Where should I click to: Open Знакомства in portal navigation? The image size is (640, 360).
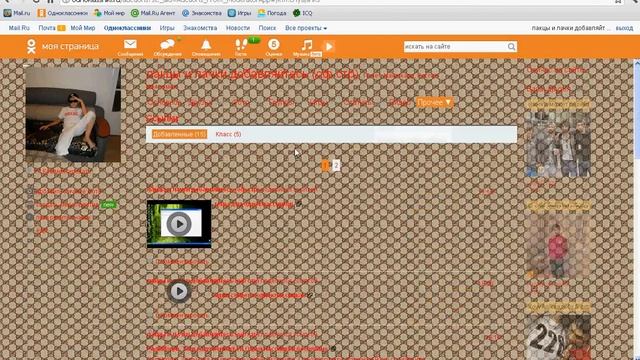coord(200,28)
